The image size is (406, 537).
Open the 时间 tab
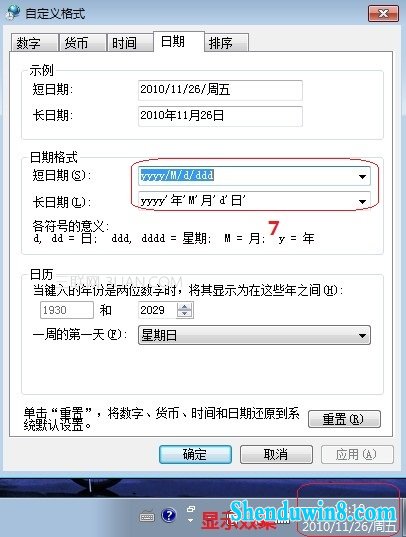[130, 43]
